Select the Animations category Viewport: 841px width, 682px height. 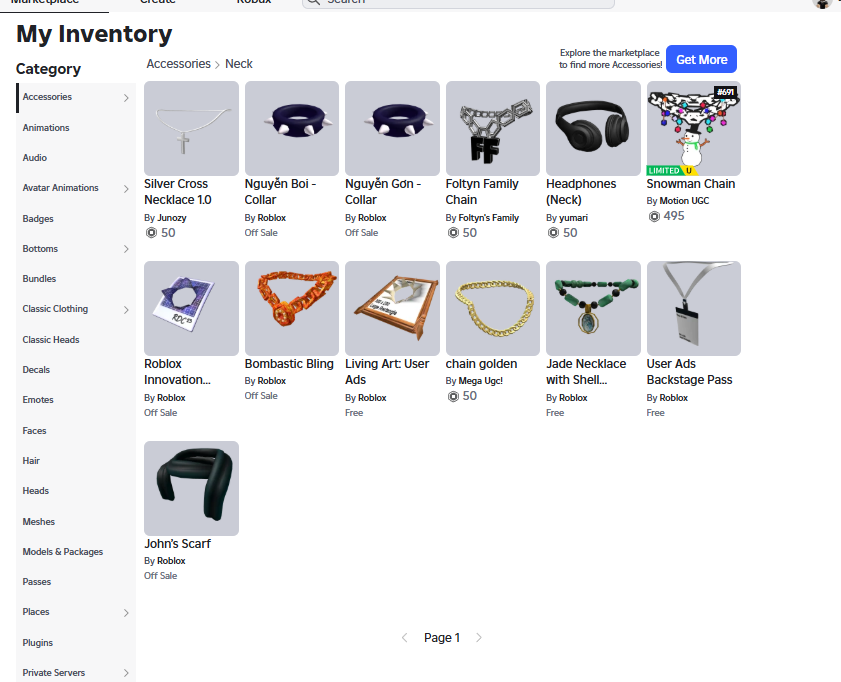[46, 128]
